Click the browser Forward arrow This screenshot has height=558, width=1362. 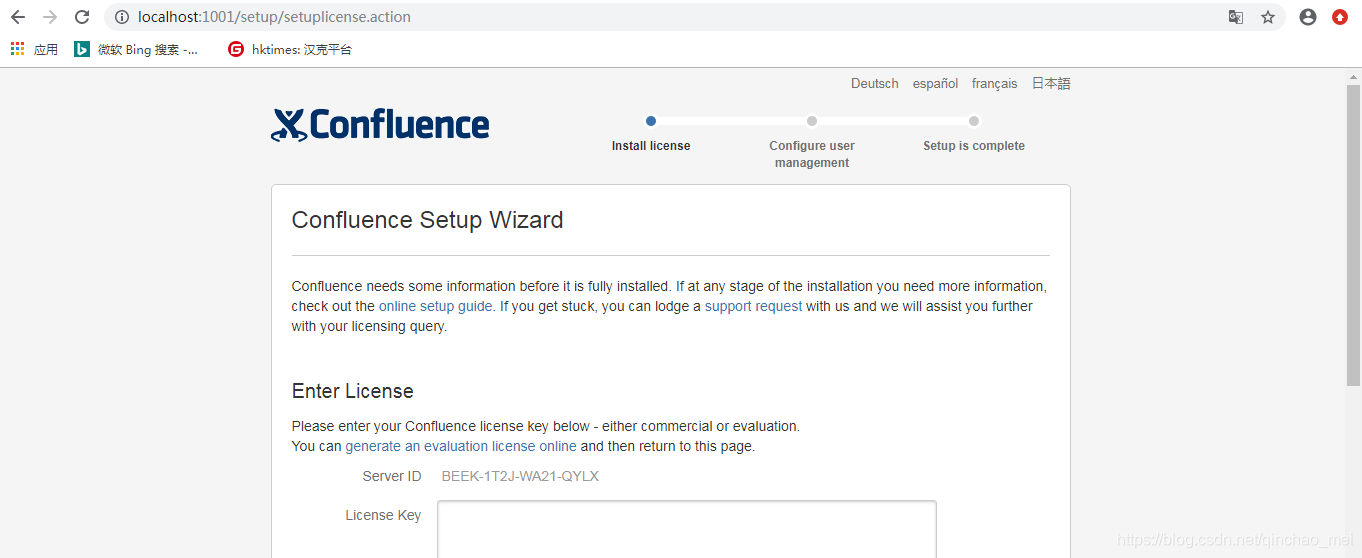tap(50, 17)
